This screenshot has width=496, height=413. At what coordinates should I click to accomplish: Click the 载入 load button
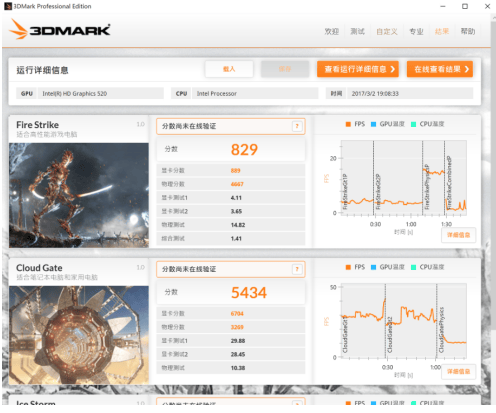point(229,69)
